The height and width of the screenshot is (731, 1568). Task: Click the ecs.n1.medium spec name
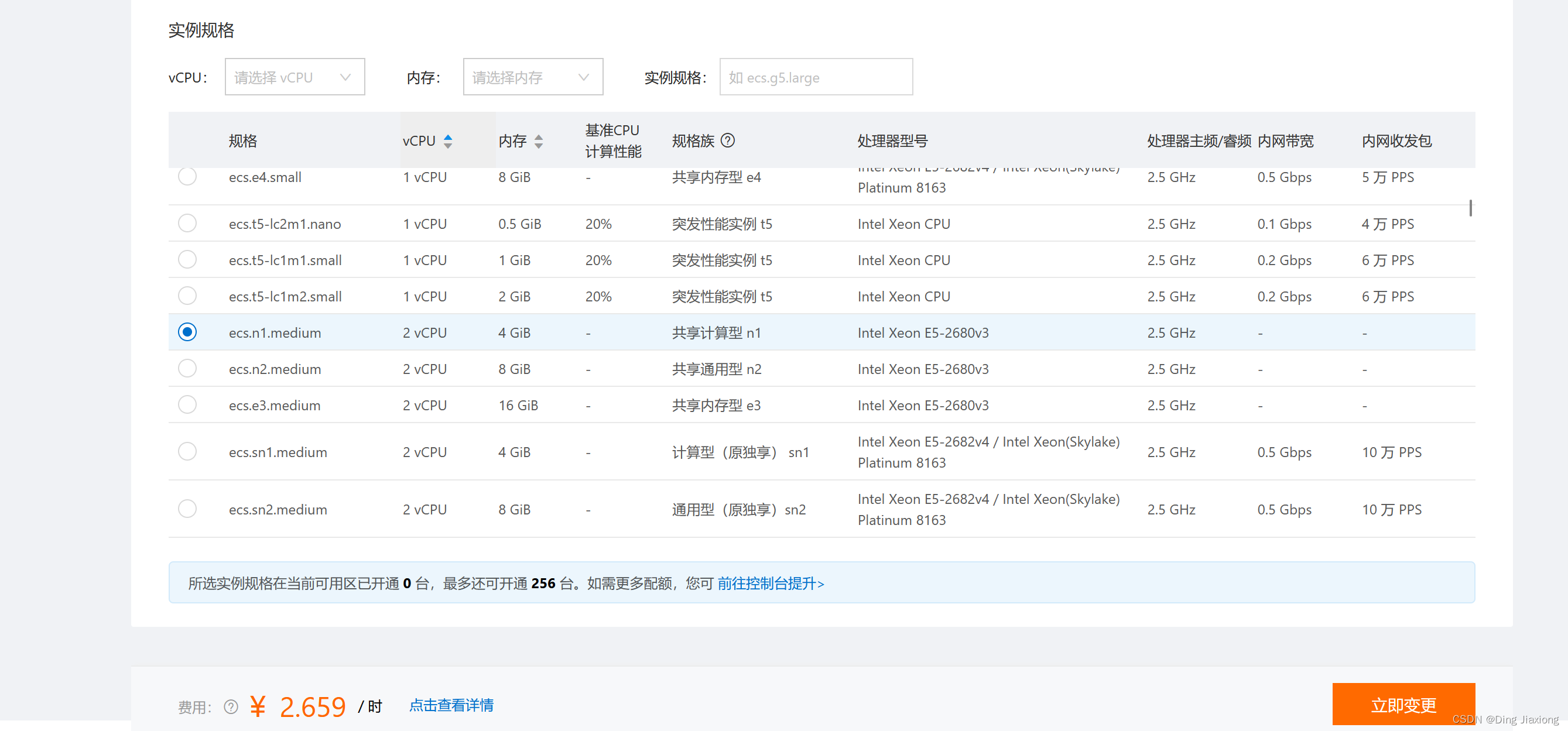275,333
